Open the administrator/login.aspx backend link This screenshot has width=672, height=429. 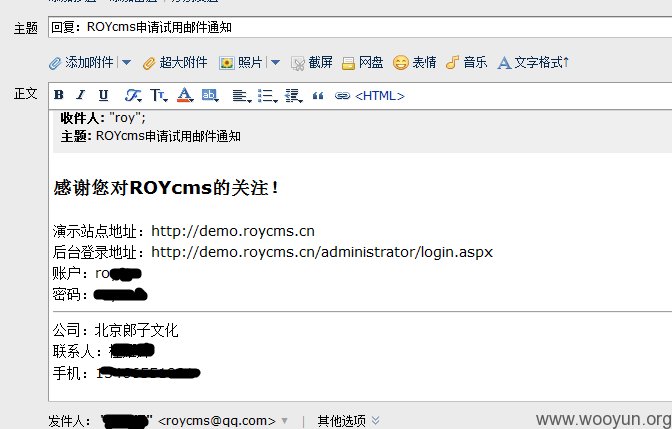(322, 252)
